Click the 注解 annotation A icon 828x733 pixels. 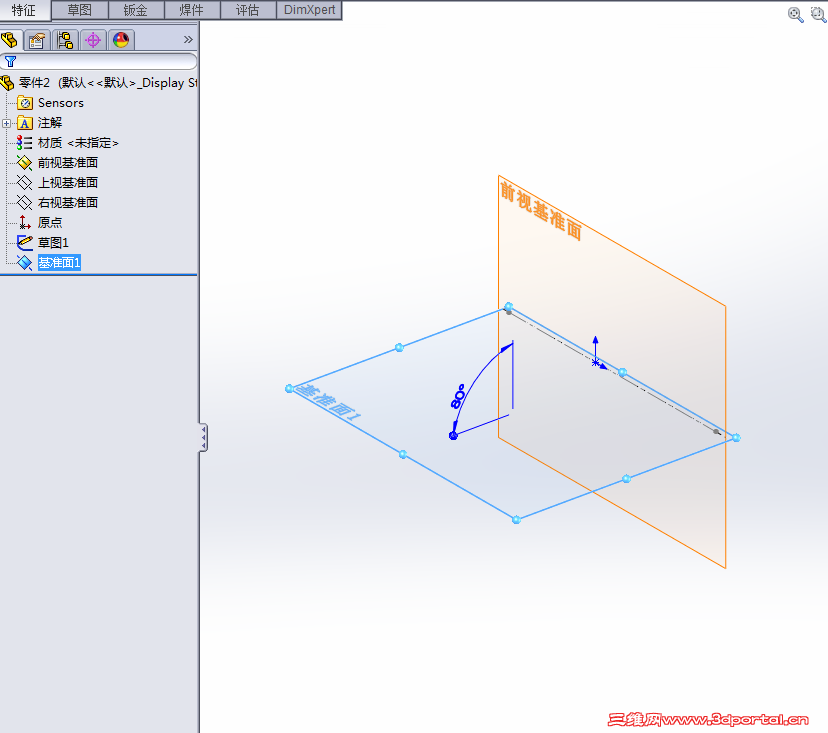tap(25, 123)
